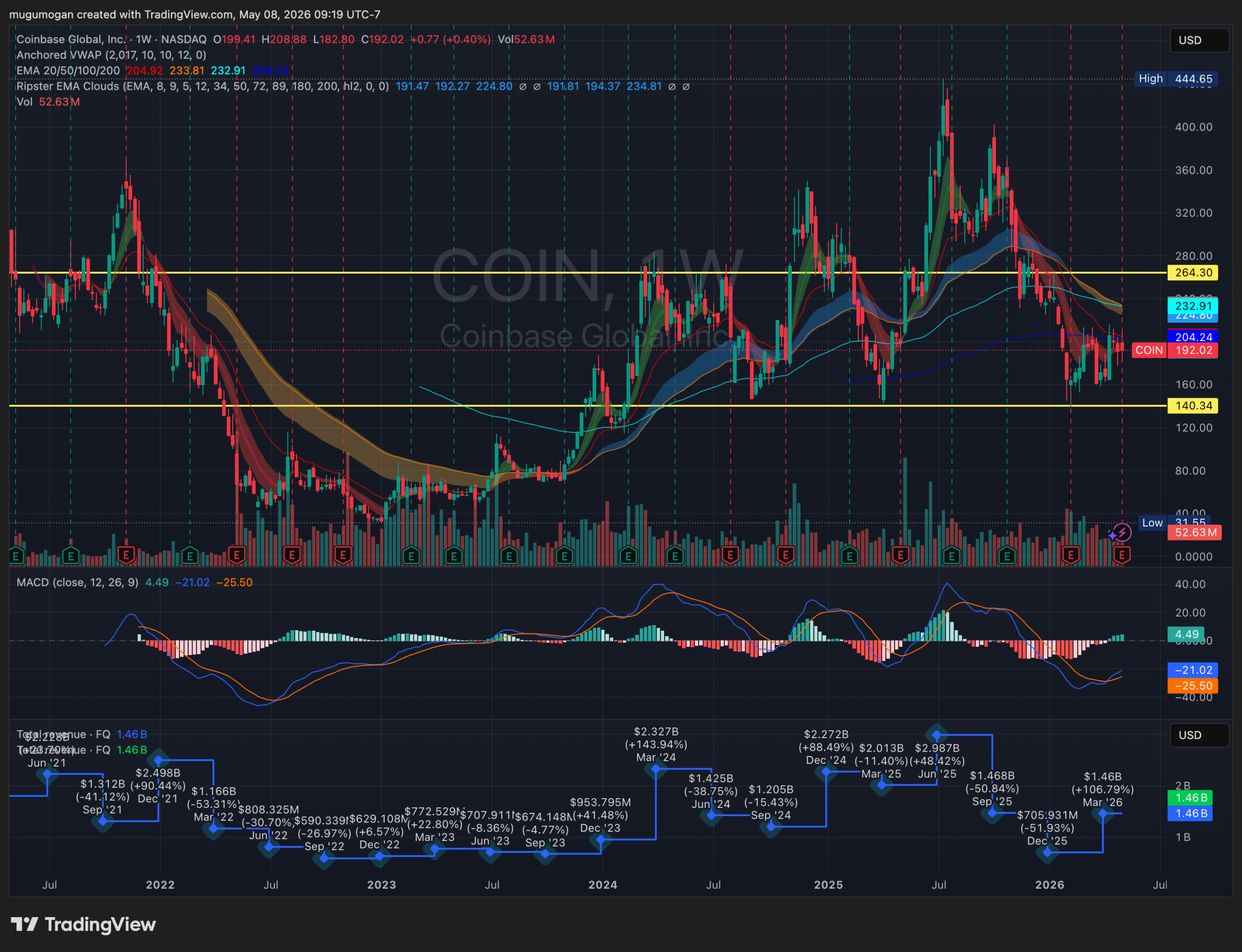1242x952 pixels.
Task: Select the Sep '22 revenue data point diamond
Action: pyautogui.click(x=324, y=858)
